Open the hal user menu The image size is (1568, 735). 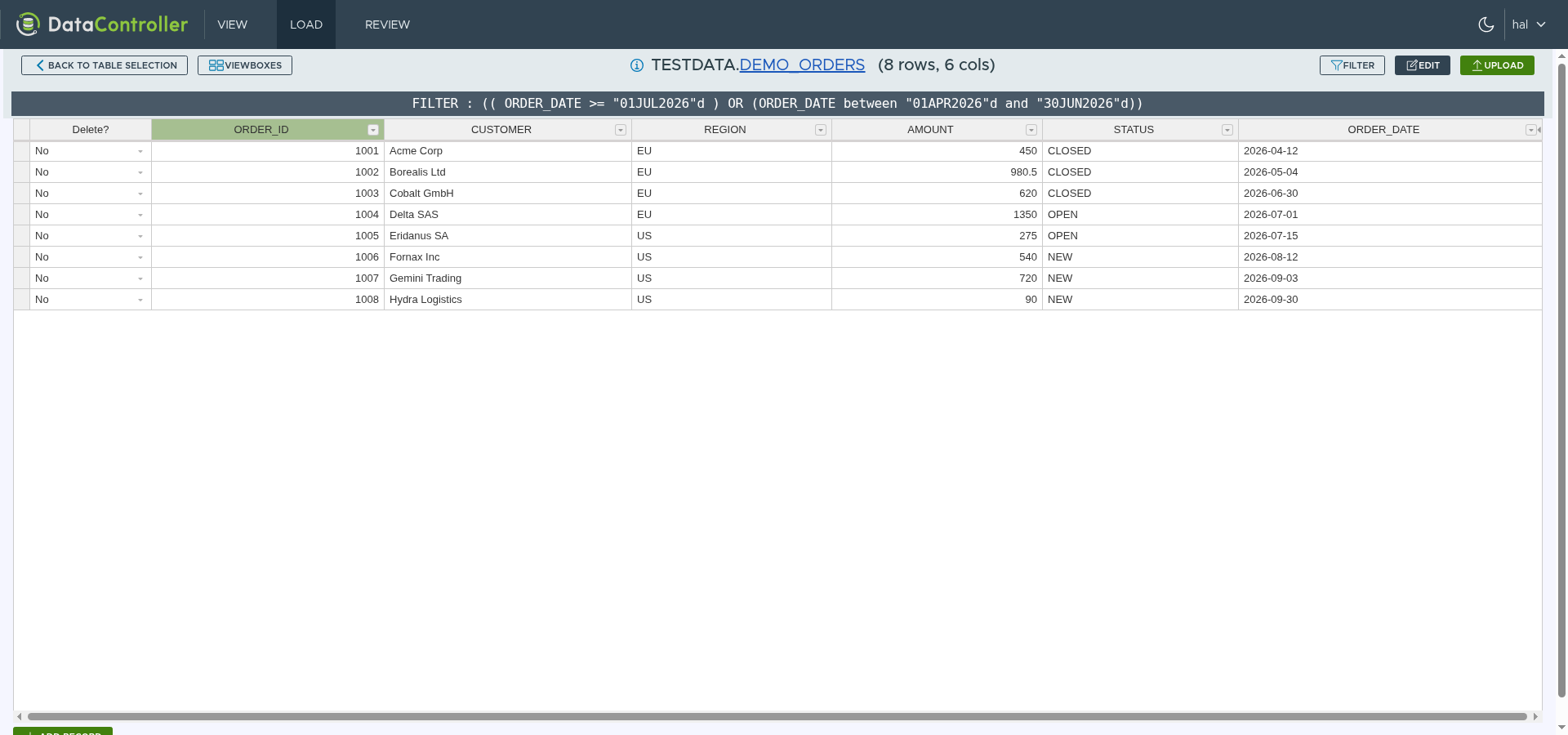point(1529,24)
